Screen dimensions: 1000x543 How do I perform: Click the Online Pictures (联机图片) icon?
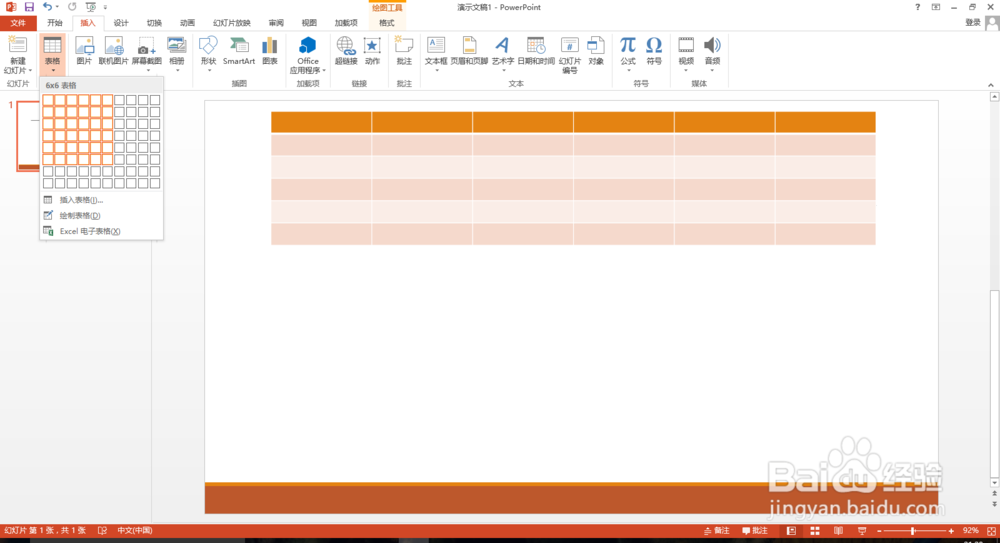click(x=114, y=51)
